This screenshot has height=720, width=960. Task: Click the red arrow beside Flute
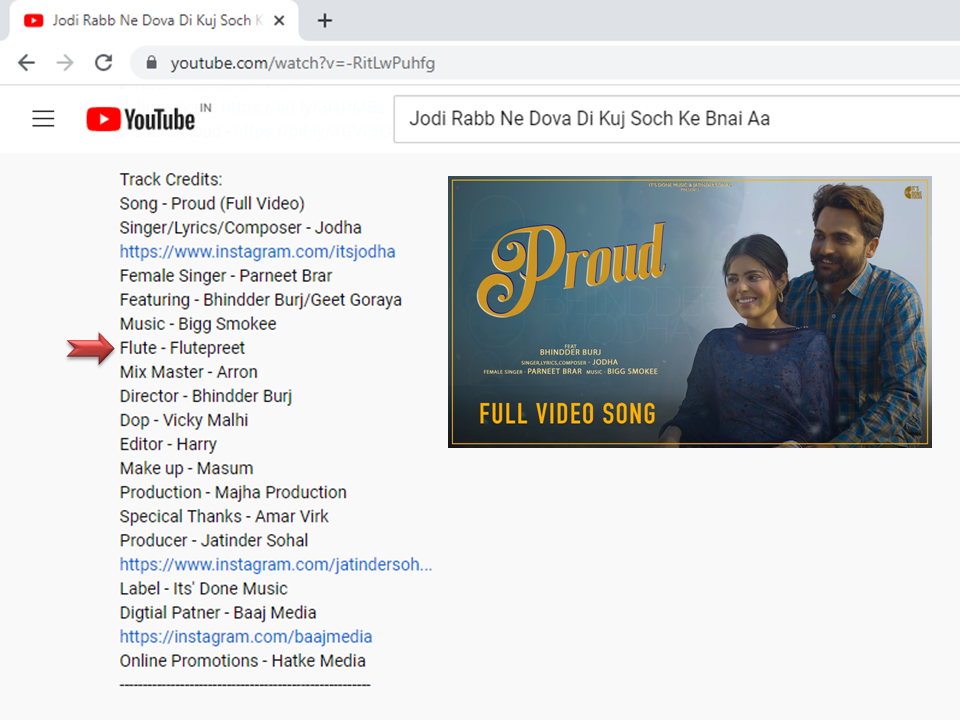[x=91, y=348]
